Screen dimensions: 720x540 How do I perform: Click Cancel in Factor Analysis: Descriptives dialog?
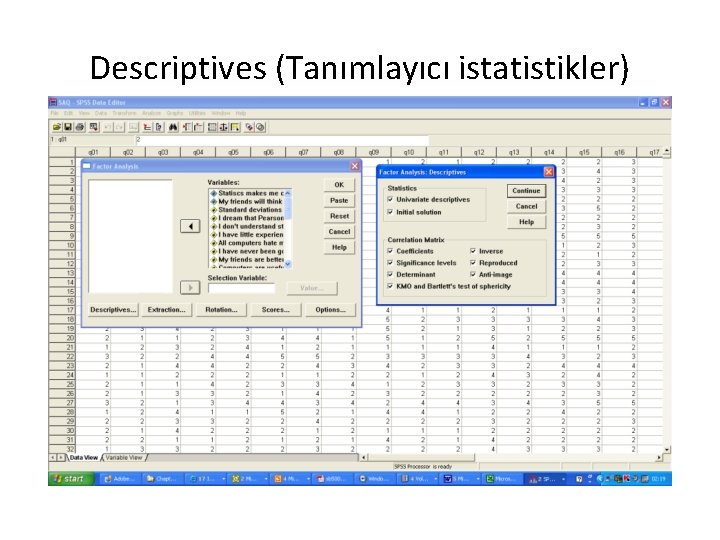(x=526, y=207)
